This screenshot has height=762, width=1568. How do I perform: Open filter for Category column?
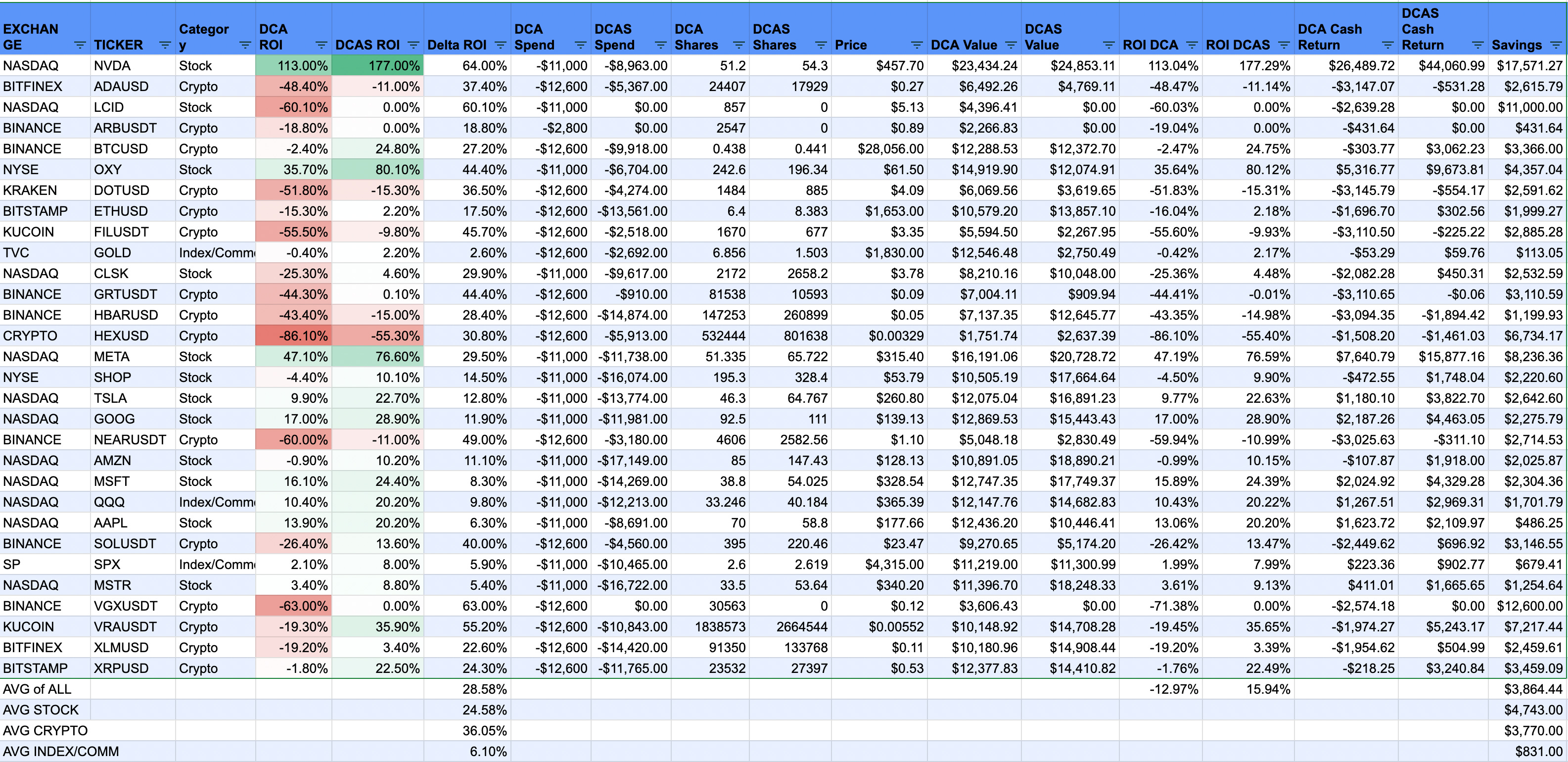245,45
